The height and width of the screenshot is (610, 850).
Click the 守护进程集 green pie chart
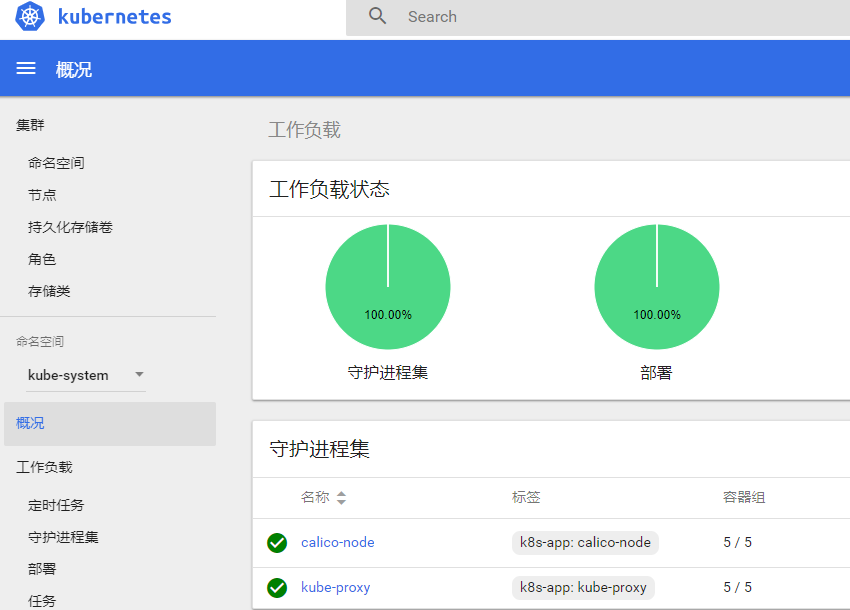pyautogui.click(x=388, y=287)
